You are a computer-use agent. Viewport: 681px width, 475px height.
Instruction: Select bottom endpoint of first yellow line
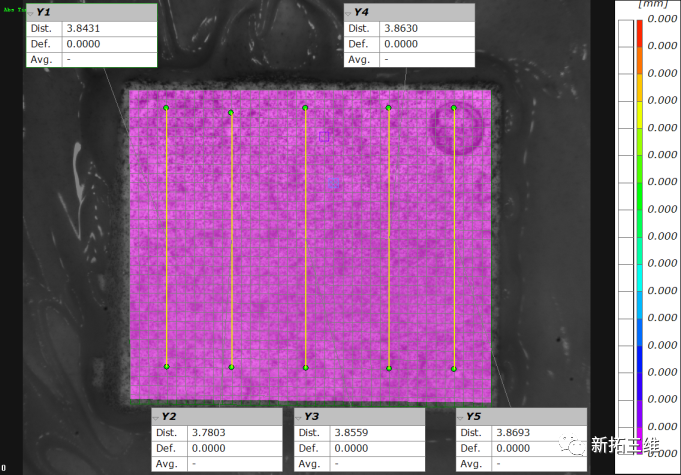coord(167,367)
